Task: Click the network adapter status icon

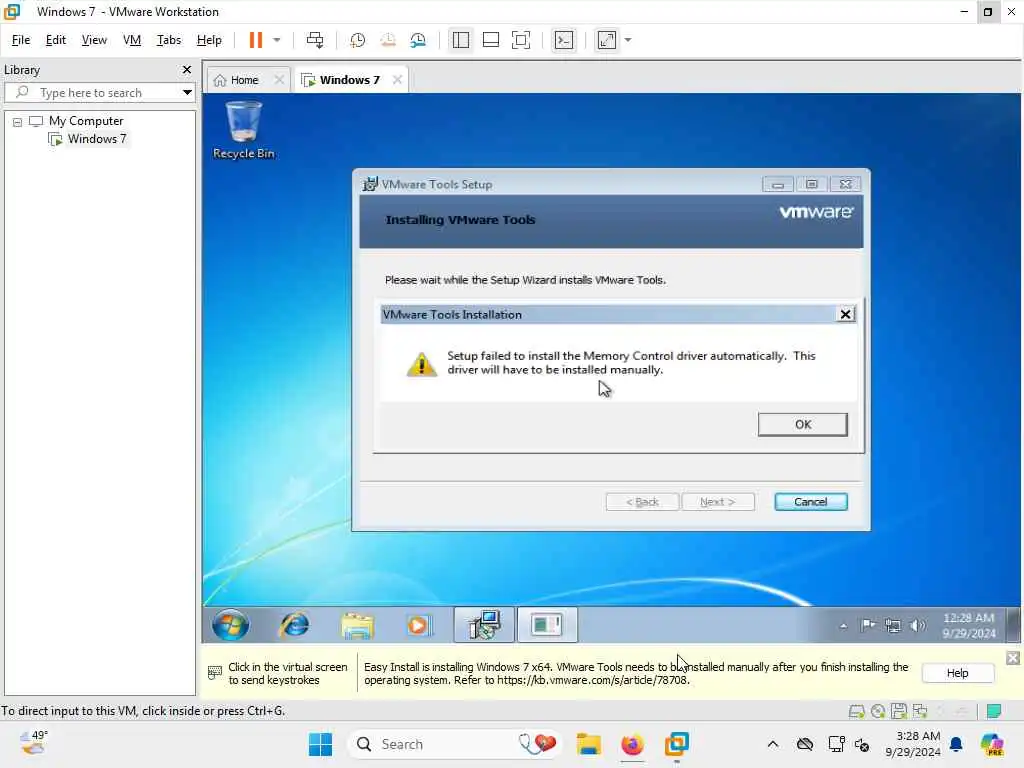Action: pyautogui.click(x=920, y=711)
